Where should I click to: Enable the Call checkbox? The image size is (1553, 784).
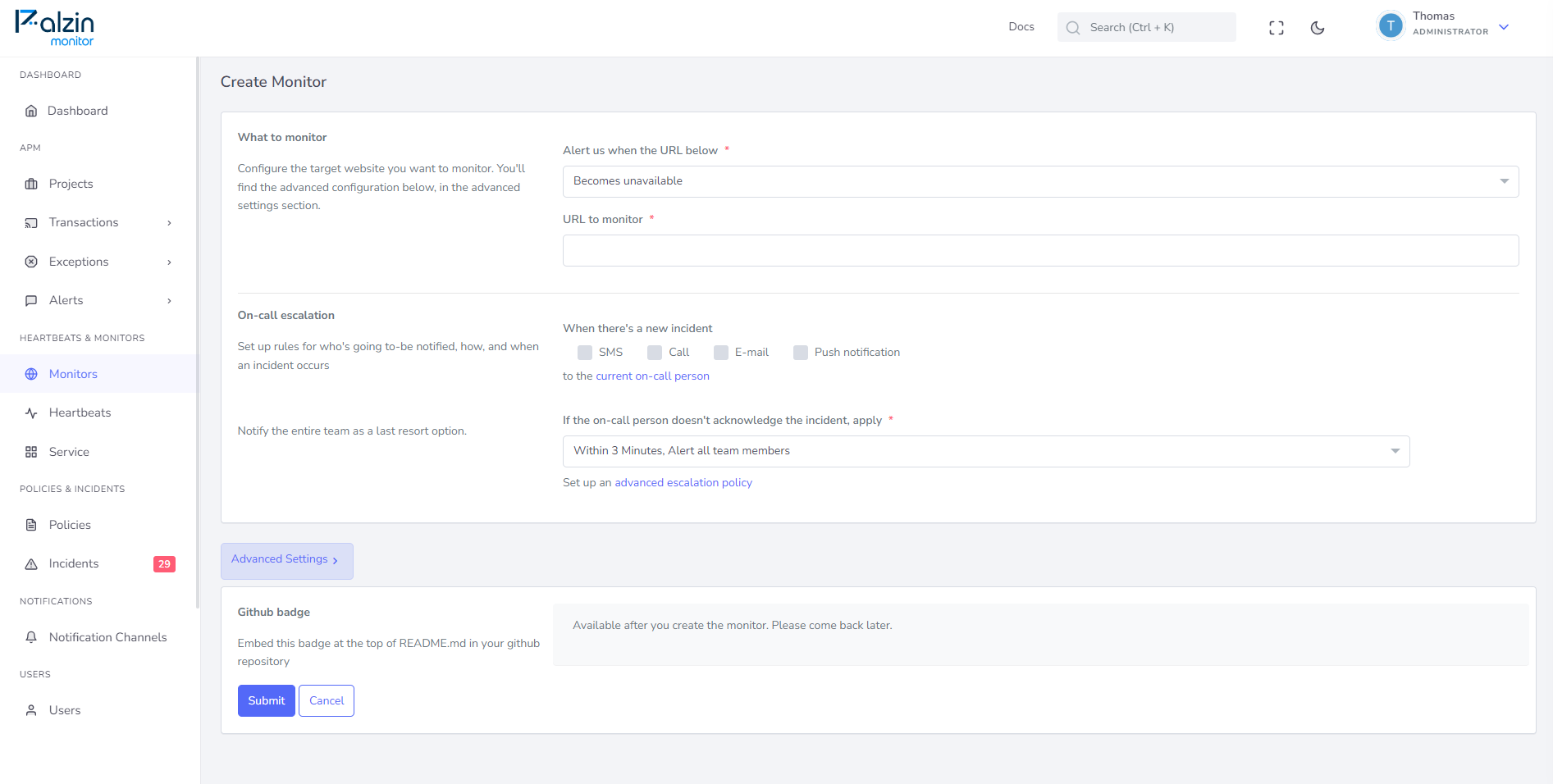click(655, 353)
